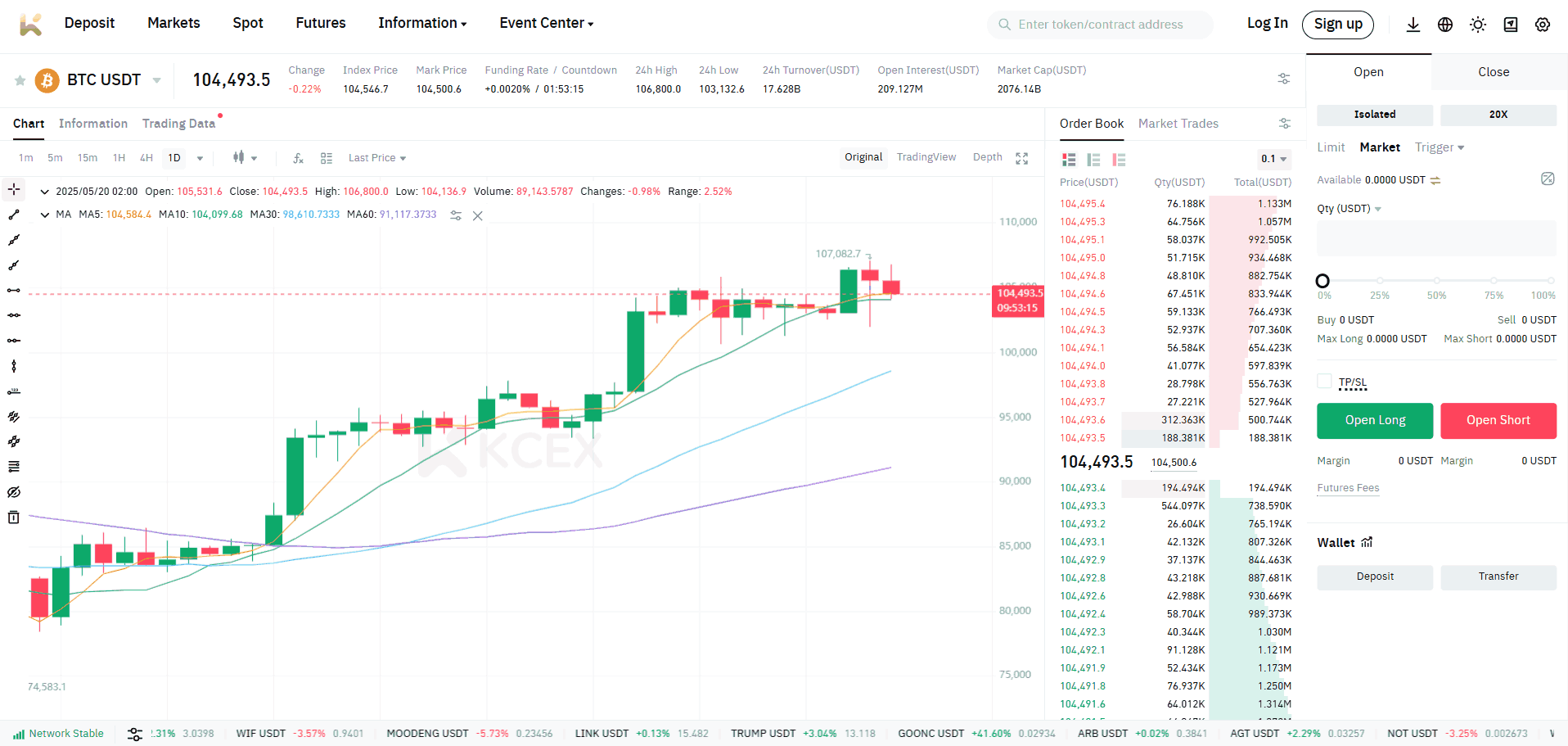The width and height of the screenshot is (1568, 746).
Task: Open the app download icon
Action: (1413, 25)
